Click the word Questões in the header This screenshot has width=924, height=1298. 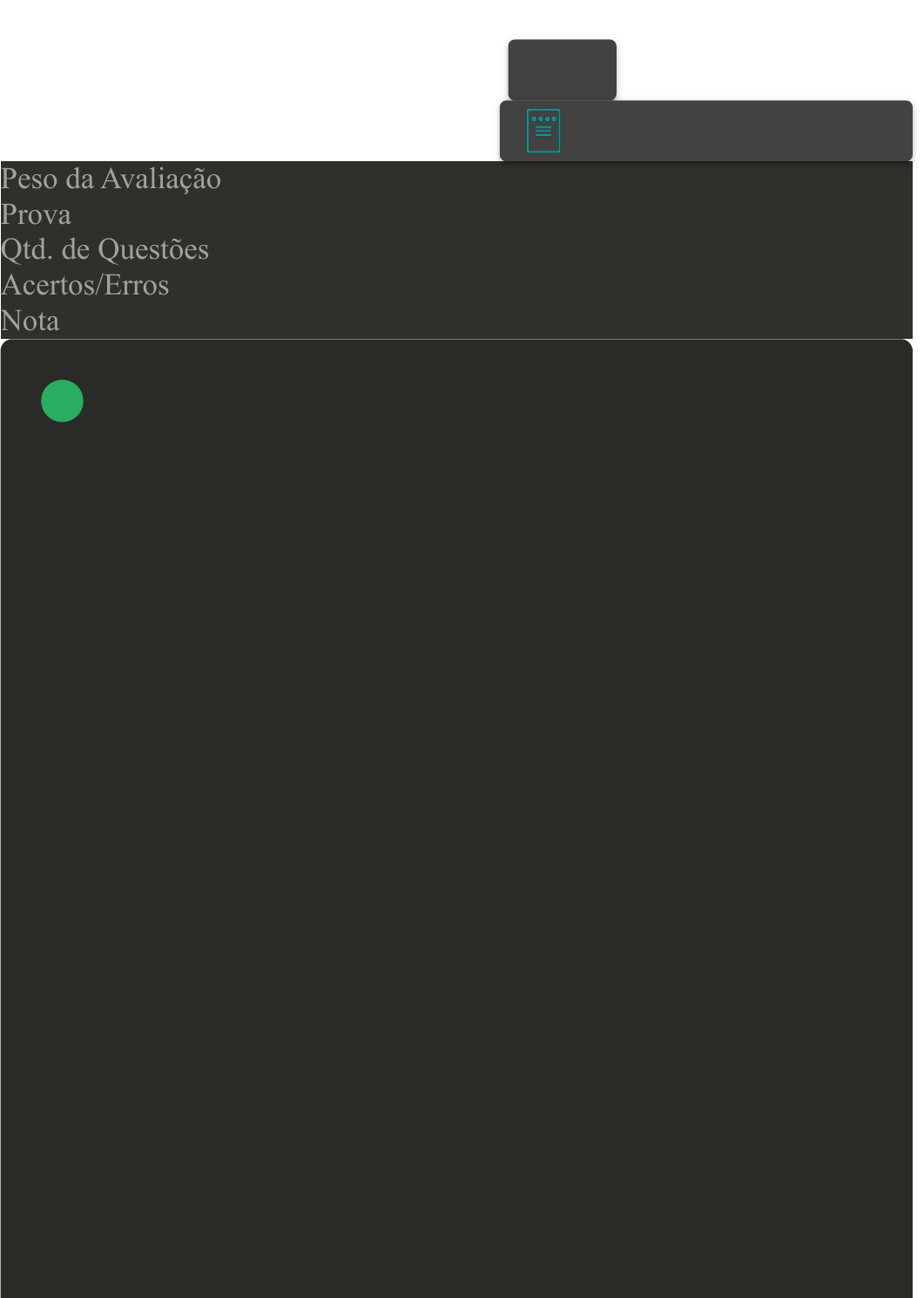tap(153, 249)
